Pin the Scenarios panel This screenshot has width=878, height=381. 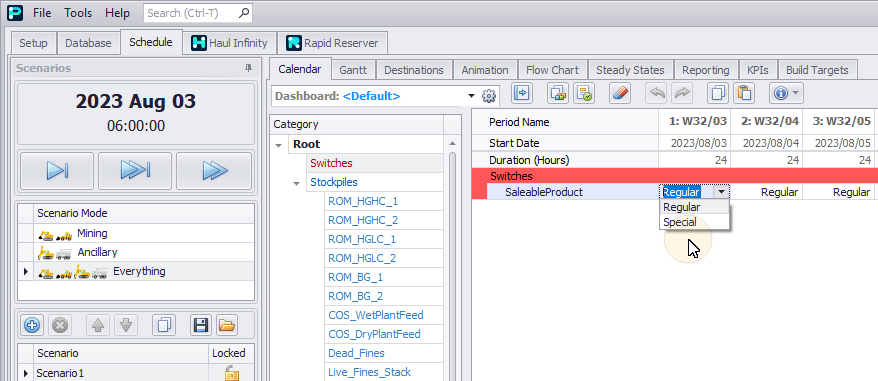[x=249, y=68]
